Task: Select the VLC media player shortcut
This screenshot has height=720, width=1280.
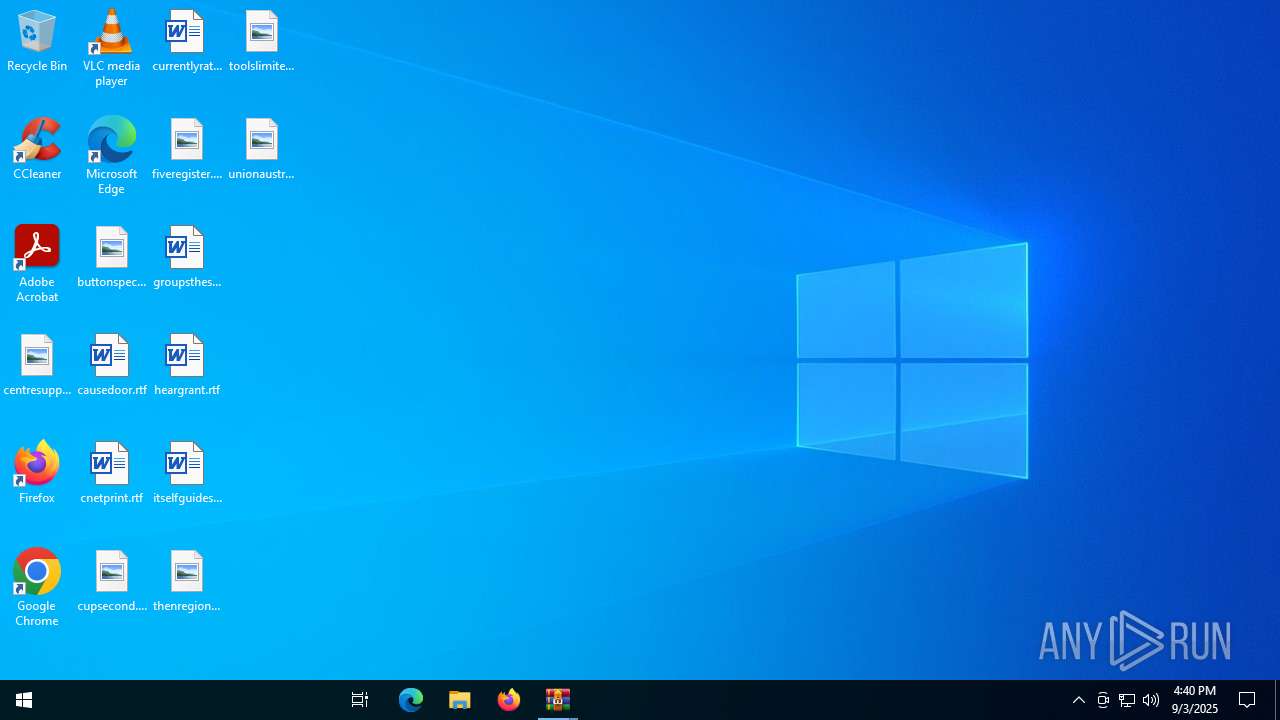Action: pos(111,48)
